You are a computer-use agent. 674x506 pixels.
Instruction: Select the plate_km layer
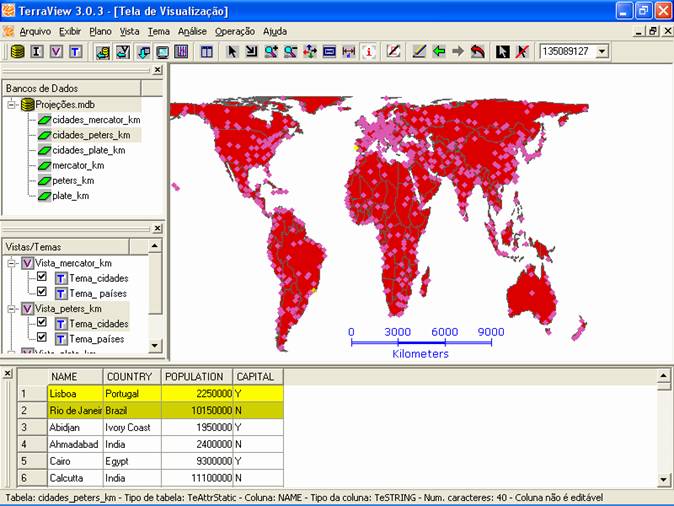pos(70,196)
